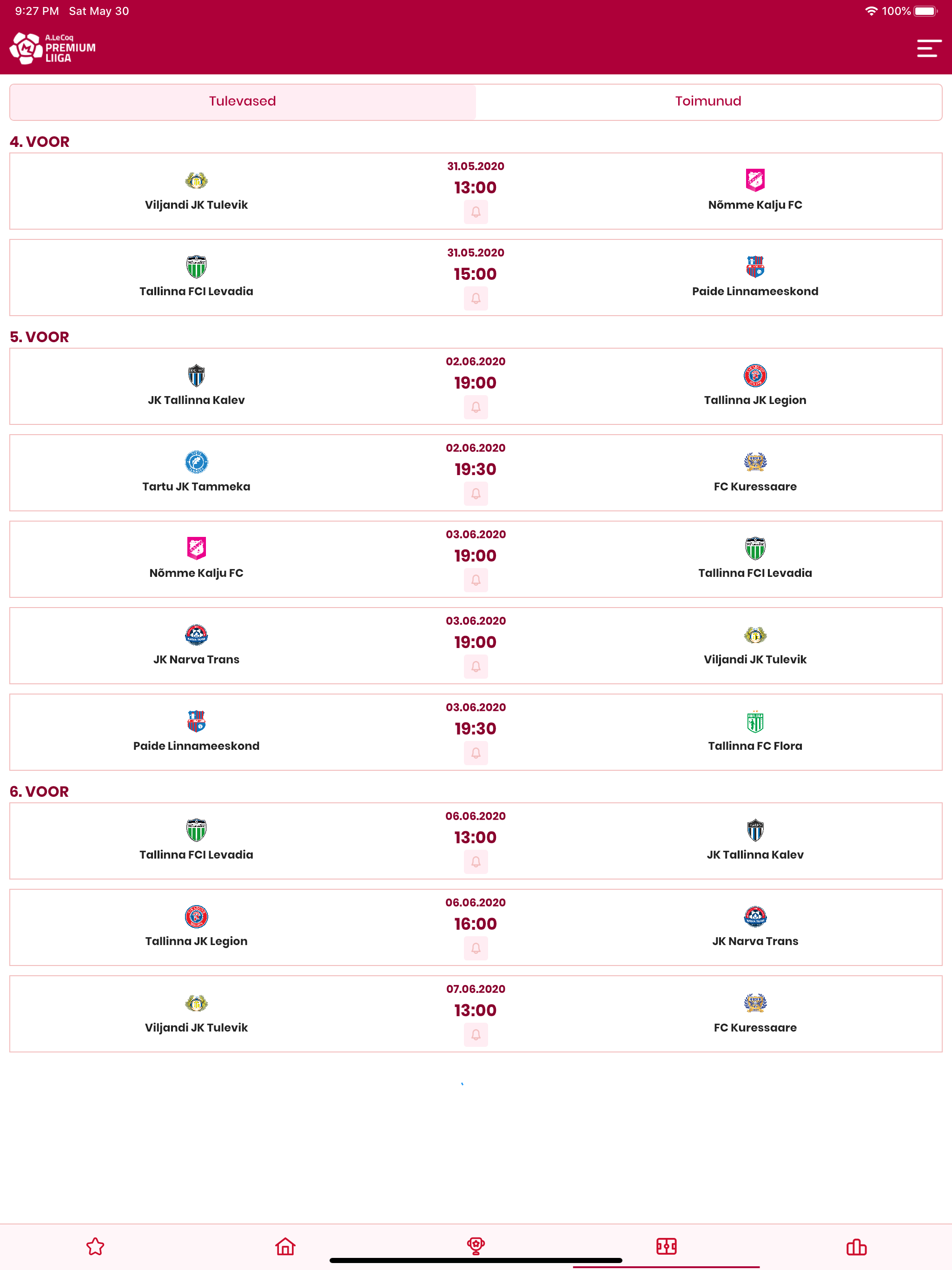Open the trophy standings icon
The image size is (952, 1270).
coord(476,1246)
